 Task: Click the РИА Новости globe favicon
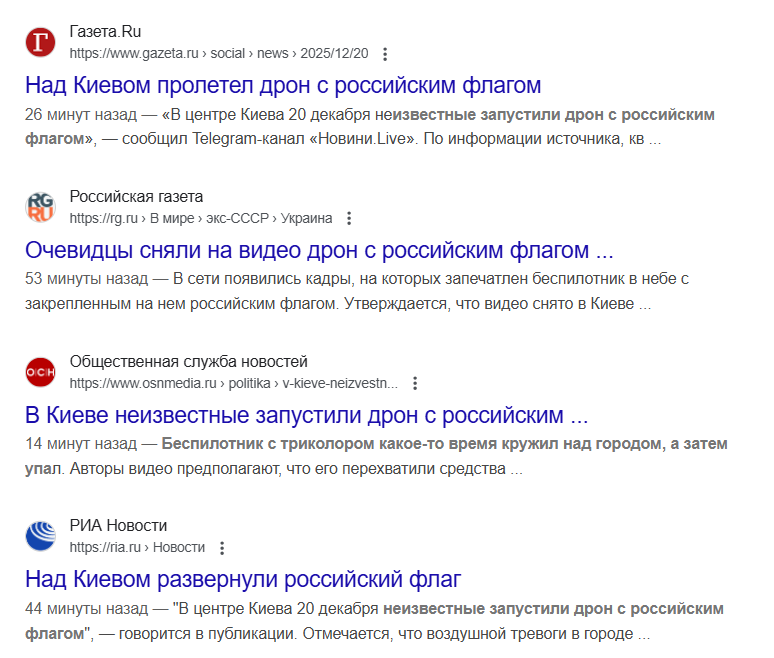click(41, 537)
